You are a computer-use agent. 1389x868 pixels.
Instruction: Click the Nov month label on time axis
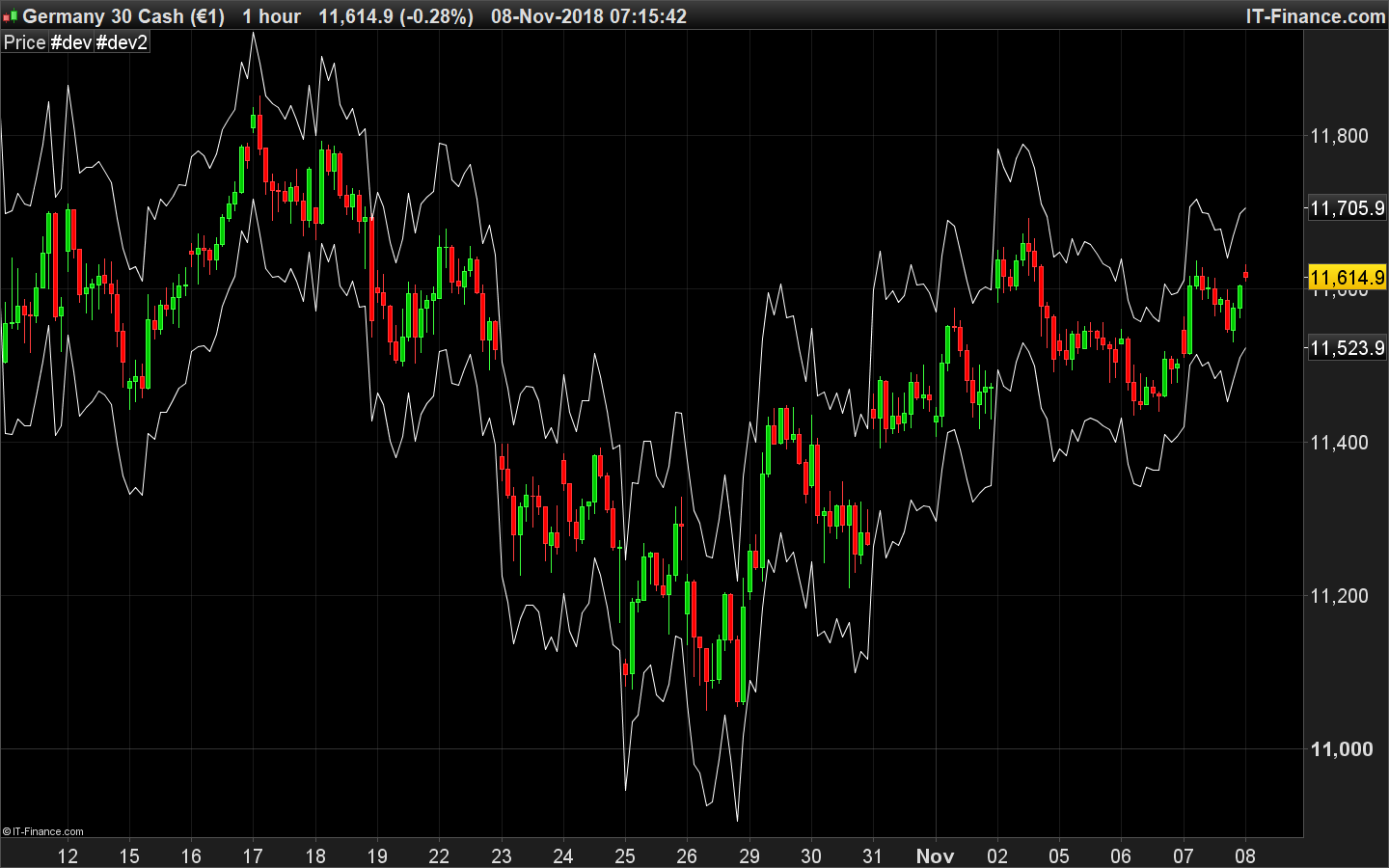click(935, 855)
